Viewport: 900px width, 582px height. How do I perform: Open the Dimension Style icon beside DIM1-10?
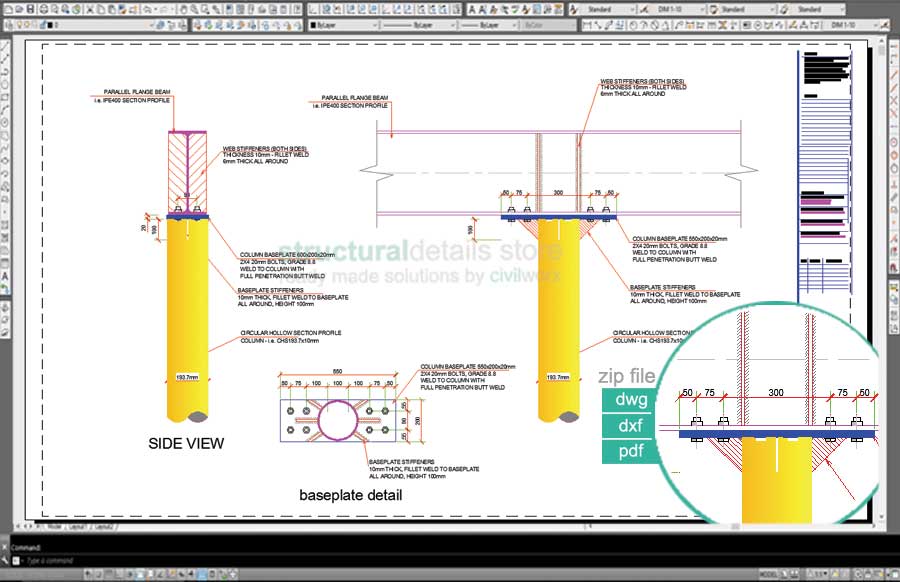(x=643, y=9)
